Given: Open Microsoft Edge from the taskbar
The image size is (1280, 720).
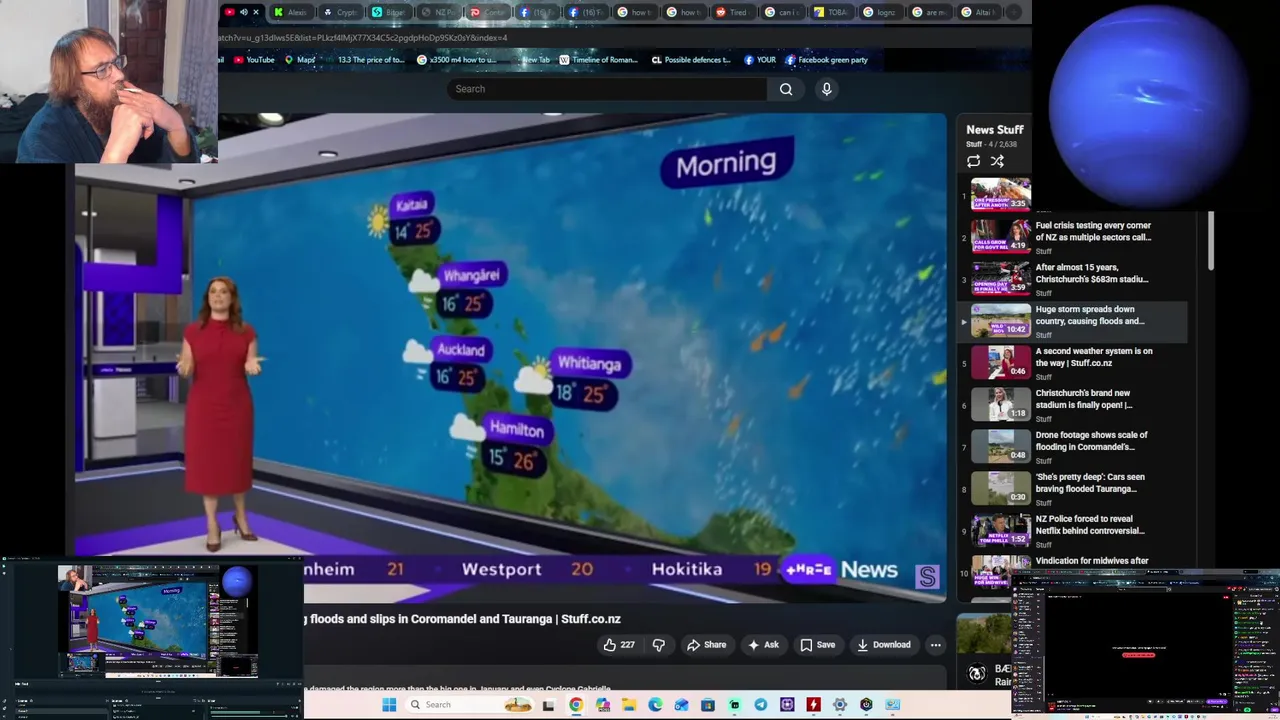Looking at the screenshot, I should pyautogui.click(x=655, y=705).
